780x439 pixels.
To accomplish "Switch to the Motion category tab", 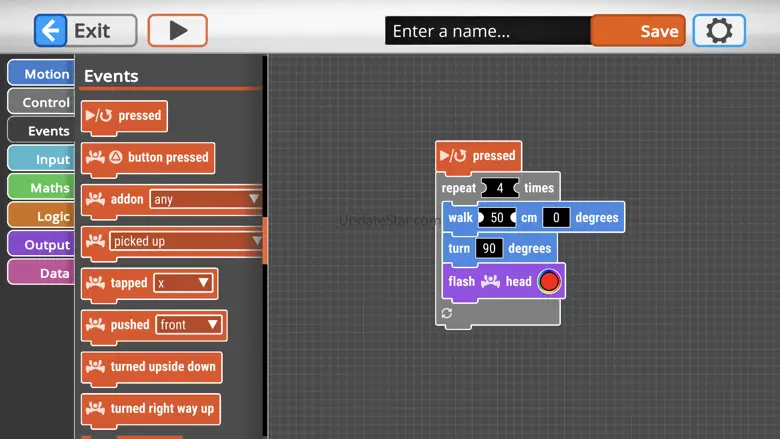I will pos(41,74).
